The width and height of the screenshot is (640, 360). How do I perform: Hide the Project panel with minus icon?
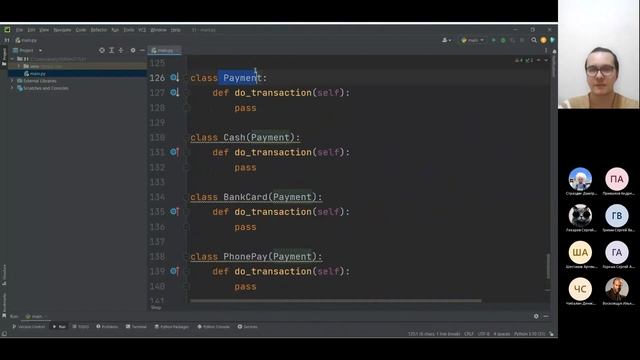(142, 50)
